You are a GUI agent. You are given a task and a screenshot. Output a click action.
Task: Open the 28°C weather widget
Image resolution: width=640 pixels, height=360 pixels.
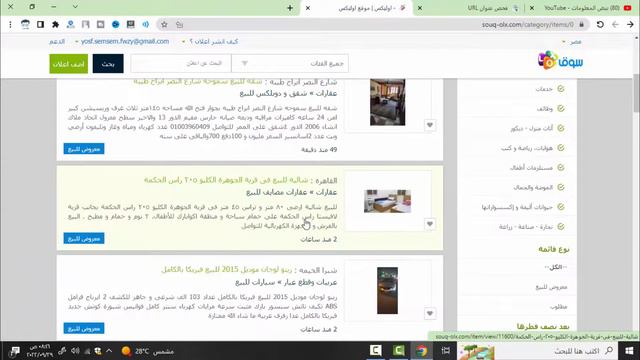pyautogui.click(x=147, y=351)
